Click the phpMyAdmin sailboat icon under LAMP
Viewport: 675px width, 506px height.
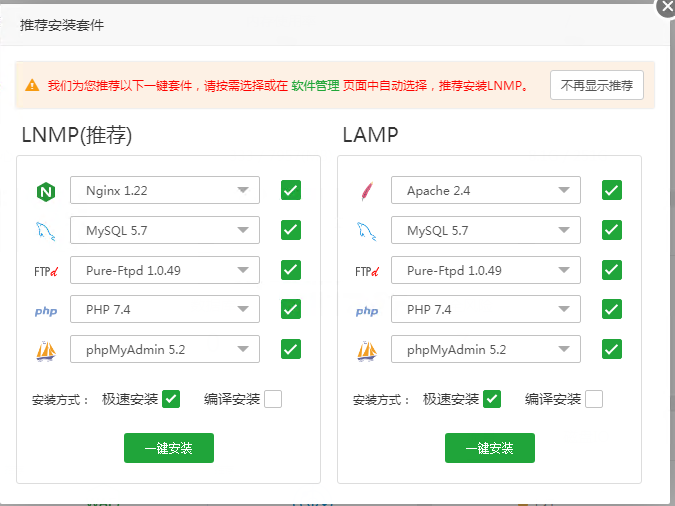367,350
